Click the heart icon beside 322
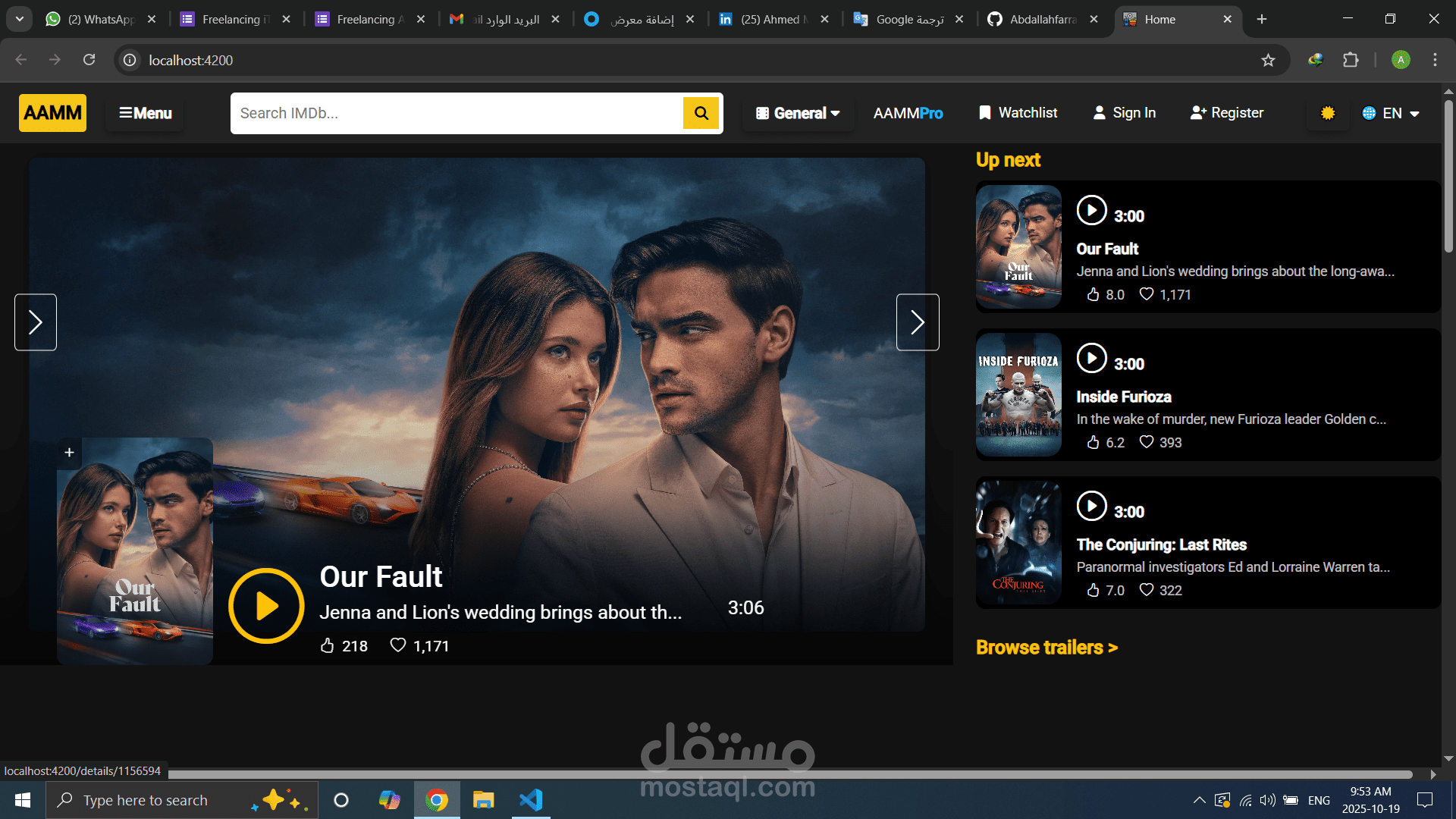 (1147, 590)
